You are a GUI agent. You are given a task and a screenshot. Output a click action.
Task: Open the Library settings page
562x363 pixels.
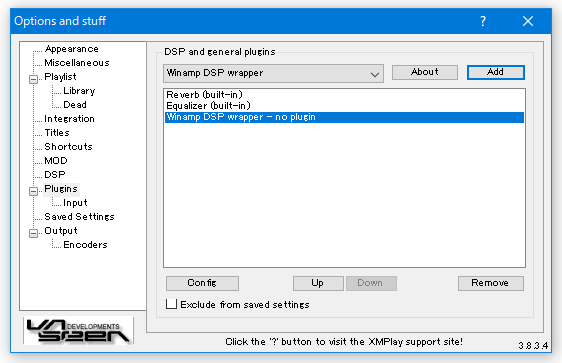(x=79, y=91)
